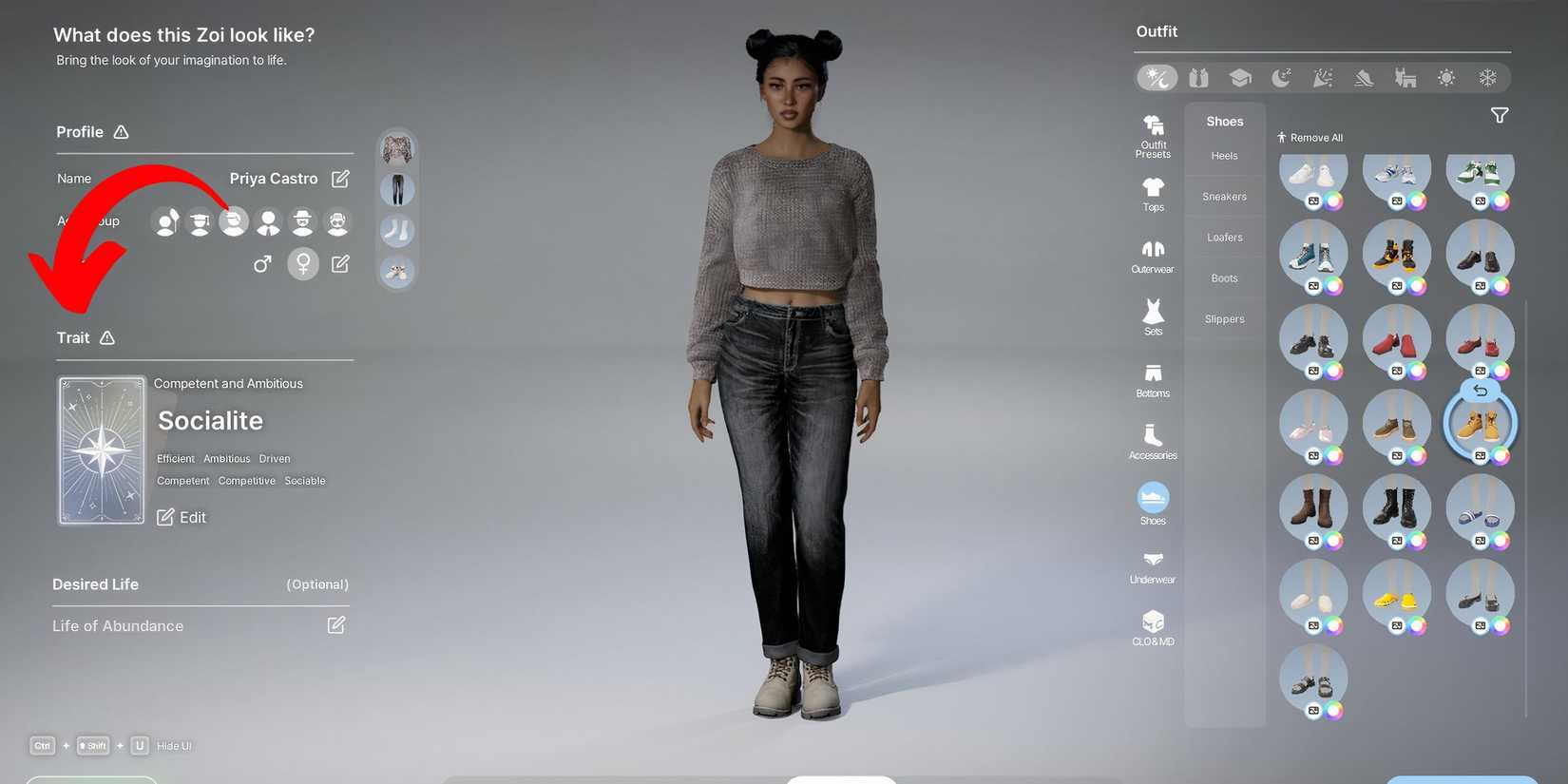Open the Outfit Presets category
Screen dimensions: 1568x784
point(1153,135)
